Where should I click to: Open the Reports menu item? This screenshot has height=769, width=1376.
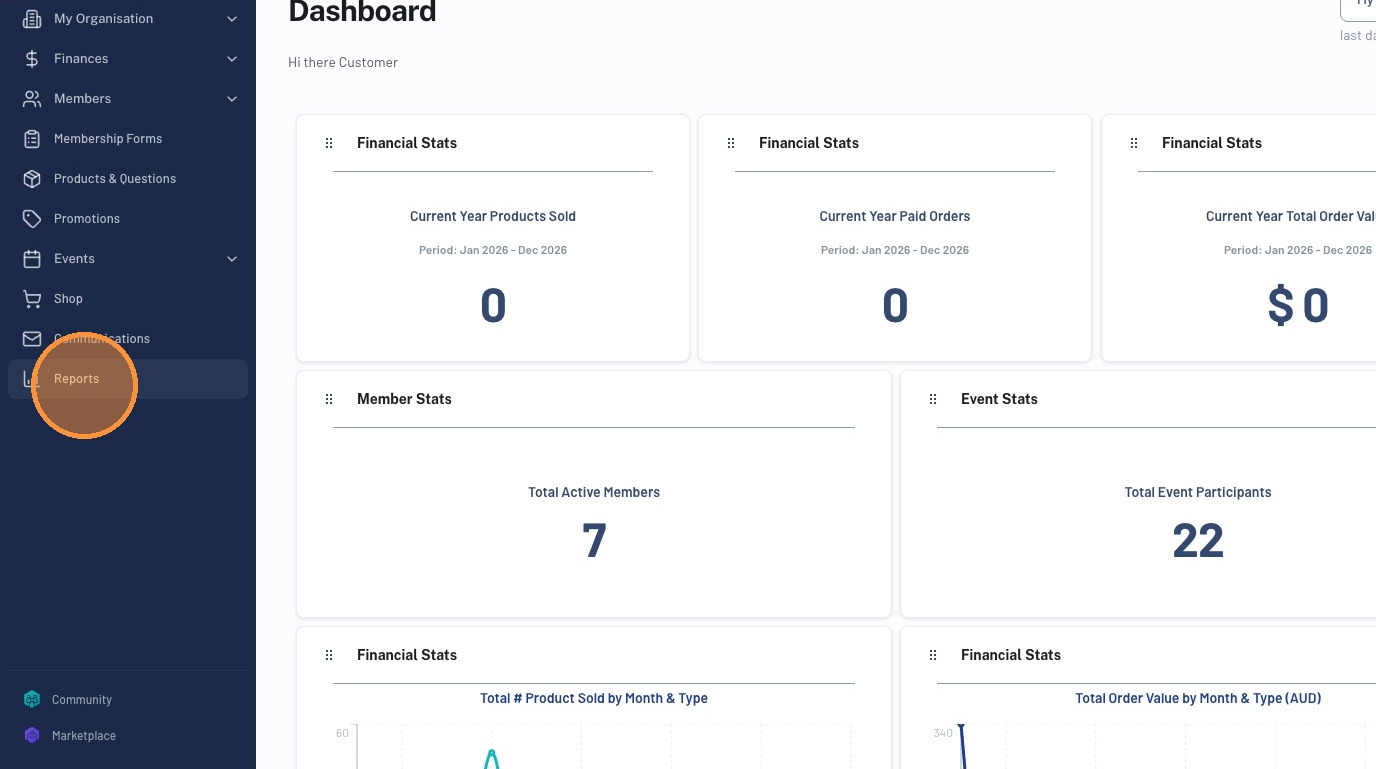click(x=128, y=379)
